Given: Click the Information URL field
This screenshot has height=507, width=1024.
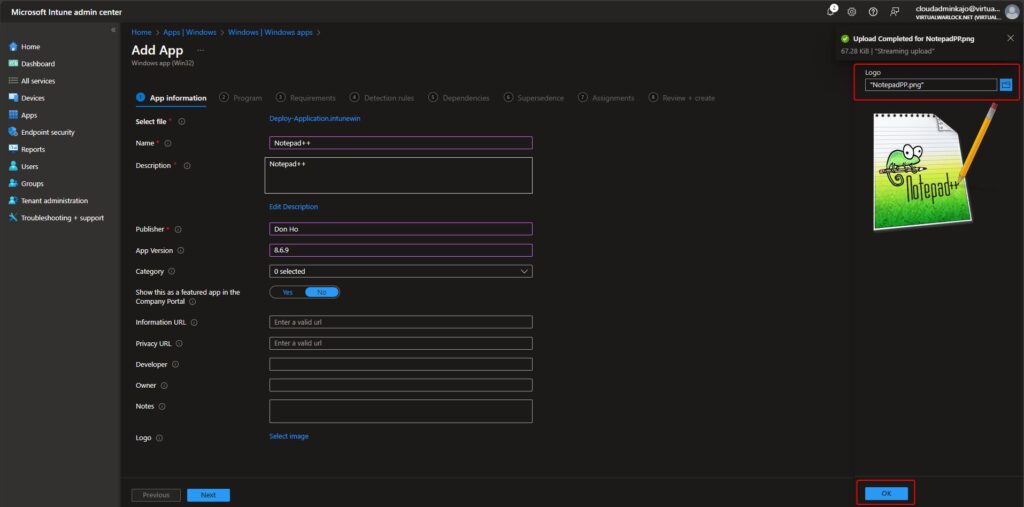Looking at the screenshot, I should [x=401, y=322].
